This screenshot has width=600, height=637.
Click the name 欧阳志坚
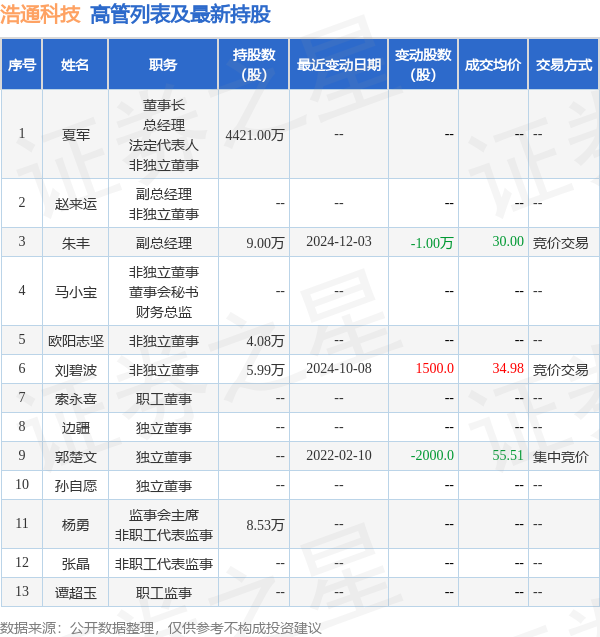tap(76, 341)
